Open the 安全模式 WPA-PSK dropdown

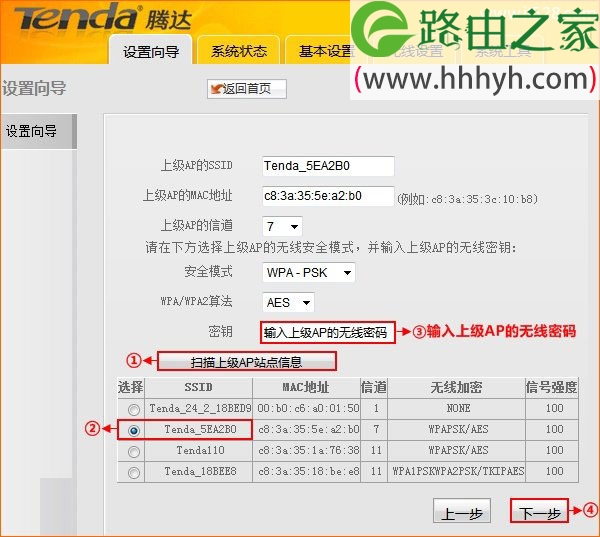pyautogui.click(x=308, y=273)
